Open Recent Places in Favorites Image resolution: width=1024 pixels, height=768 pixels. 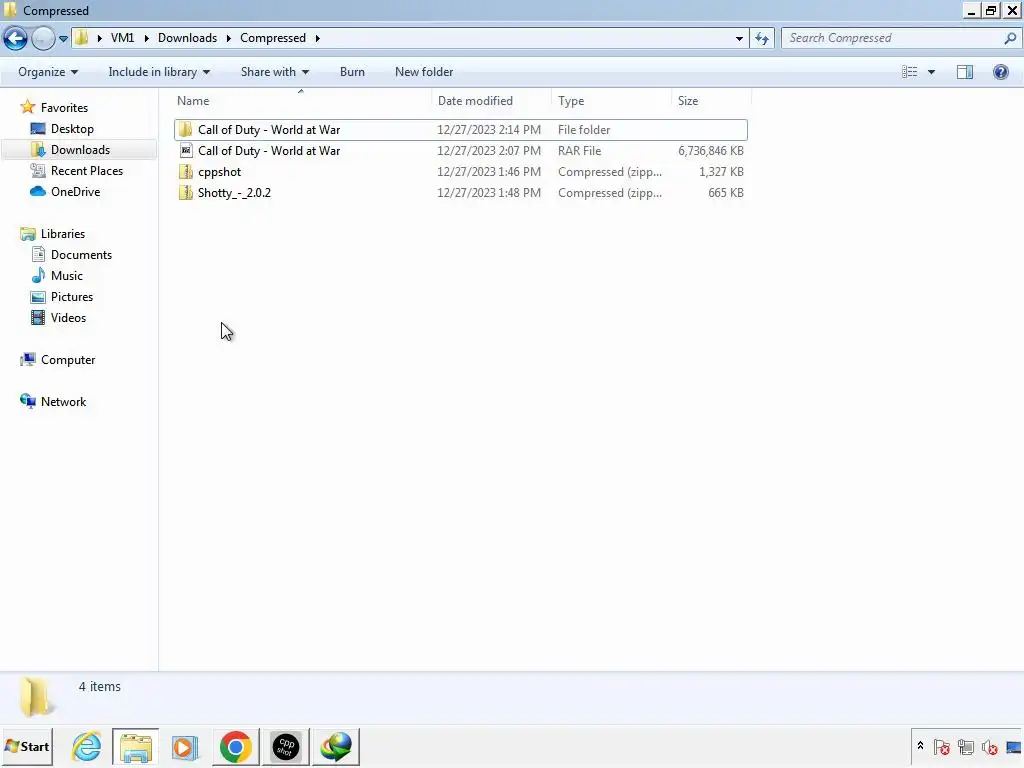click(86, 170)
